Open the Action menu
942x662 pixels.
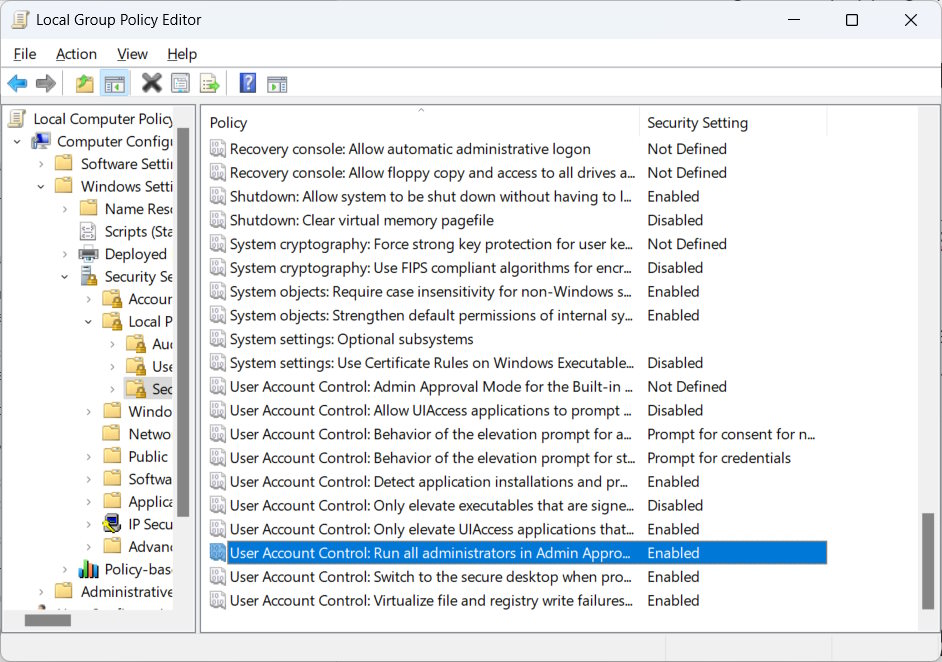point(76,54)
